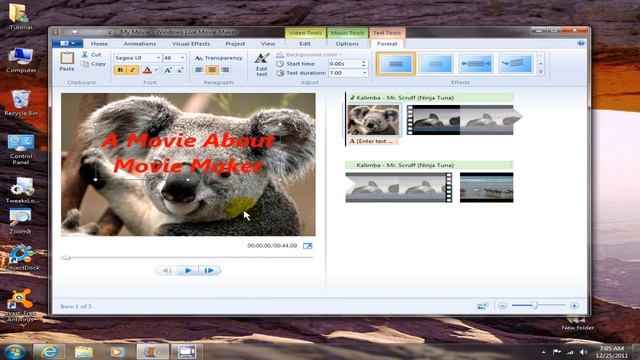The width and height of the screenshot is (640, 360).
Task: Open the Text duration dropdown
Action: click(x=364, y=73)
